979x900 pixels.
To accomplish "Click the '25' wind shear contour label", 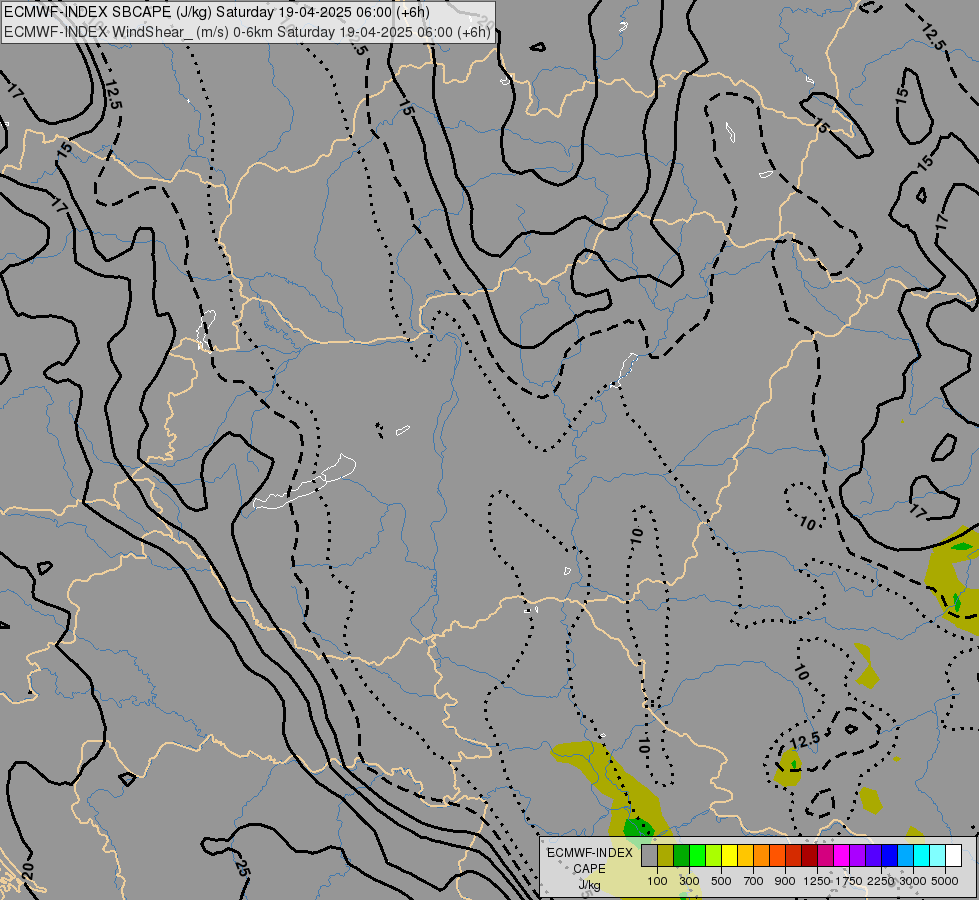I will [242, 868].
